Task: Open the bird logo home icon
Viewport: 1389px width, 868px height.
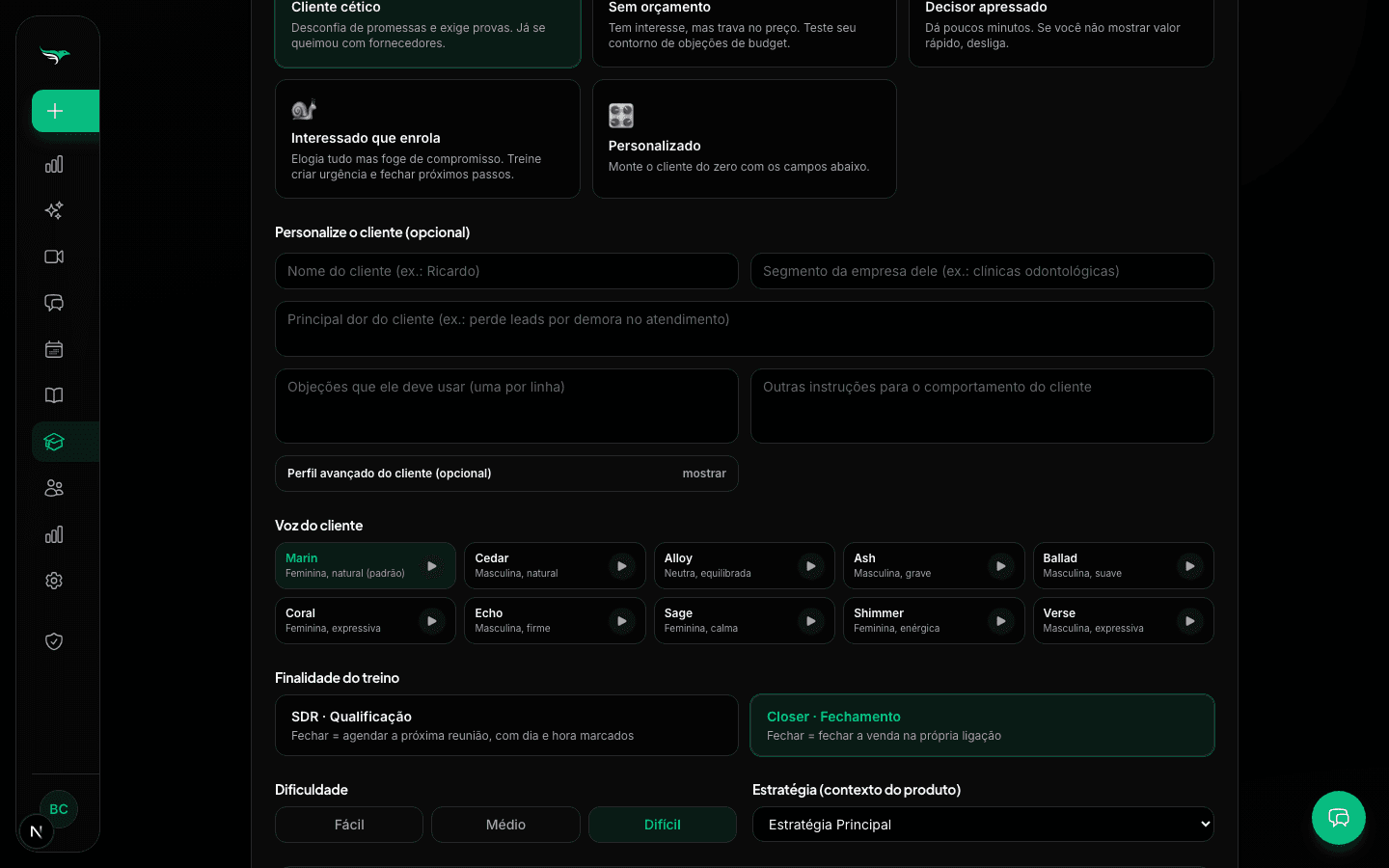Action: click(x=55, y=56)
